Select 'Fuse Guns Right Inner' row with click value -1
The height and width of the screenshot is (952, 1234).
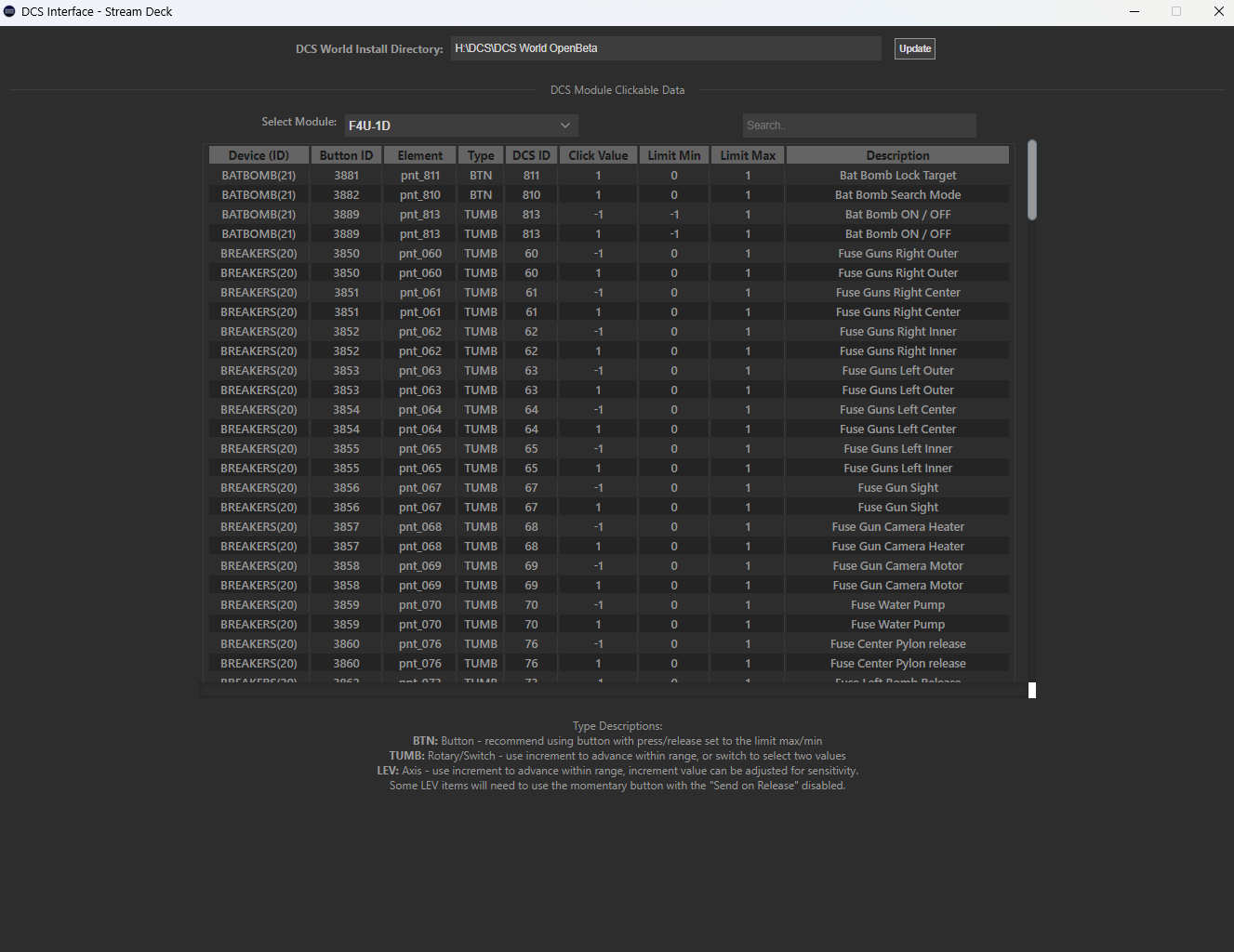tap(609, 331)
